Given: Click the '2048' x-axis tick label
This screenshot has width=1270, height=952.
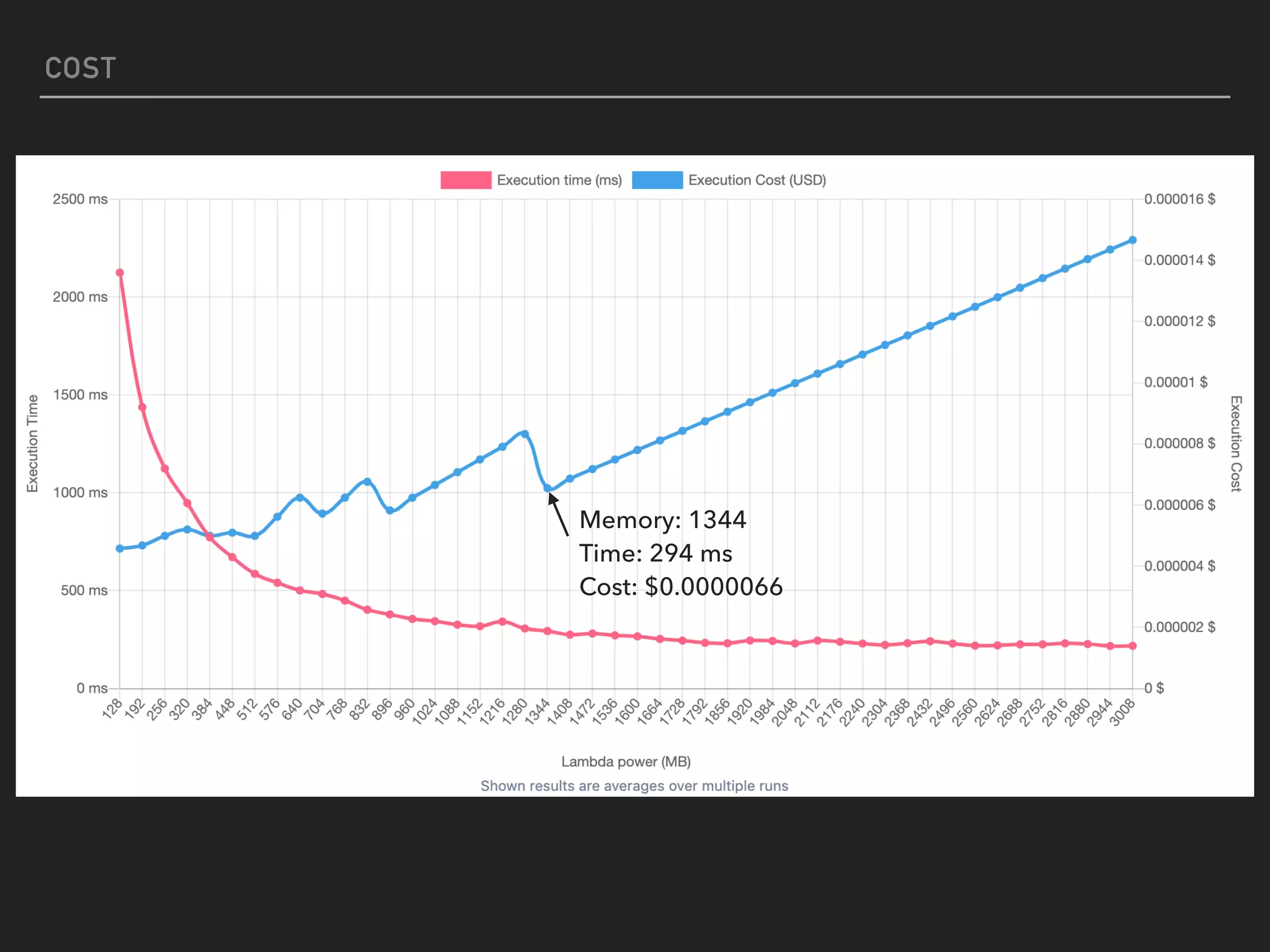Looking at the screenshot, I should coord(785,711).
